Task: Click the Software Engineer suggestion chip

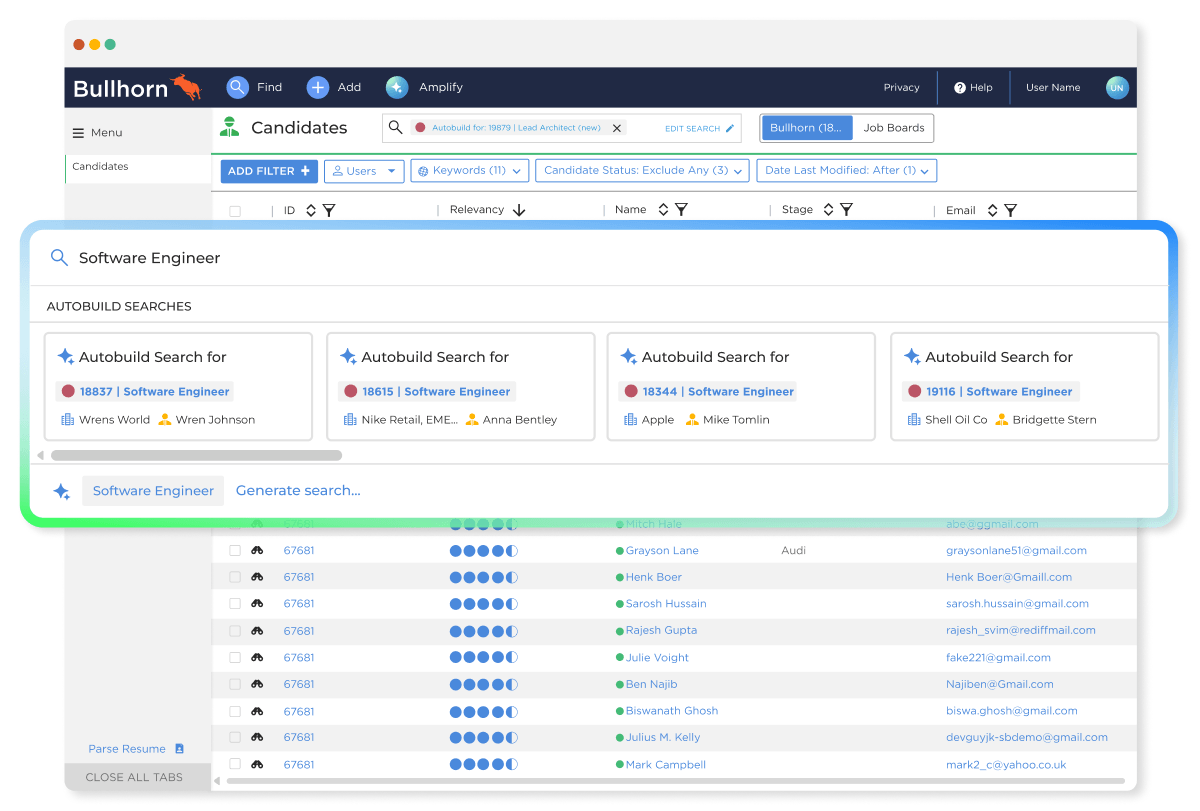Action: tap(153, 491)
